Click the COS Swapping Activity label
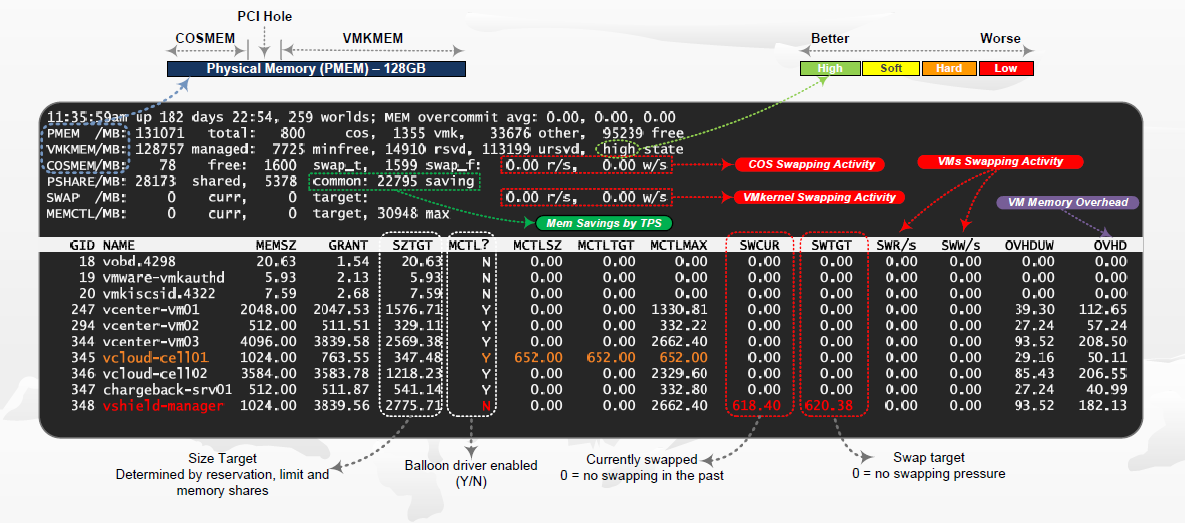This screenshot has width=1185, height=523. coord(812,164)
